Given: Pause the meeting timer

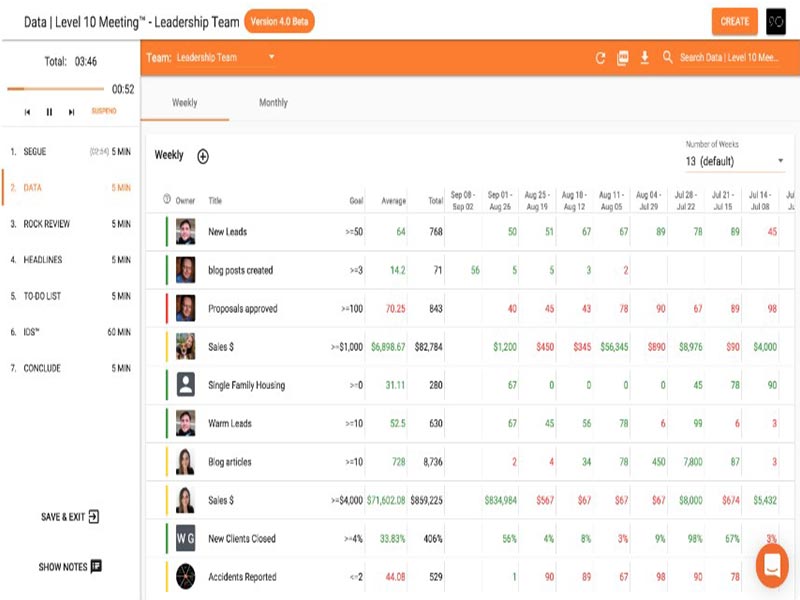Looking at the screenshot, I should click(x=49, y=112).
